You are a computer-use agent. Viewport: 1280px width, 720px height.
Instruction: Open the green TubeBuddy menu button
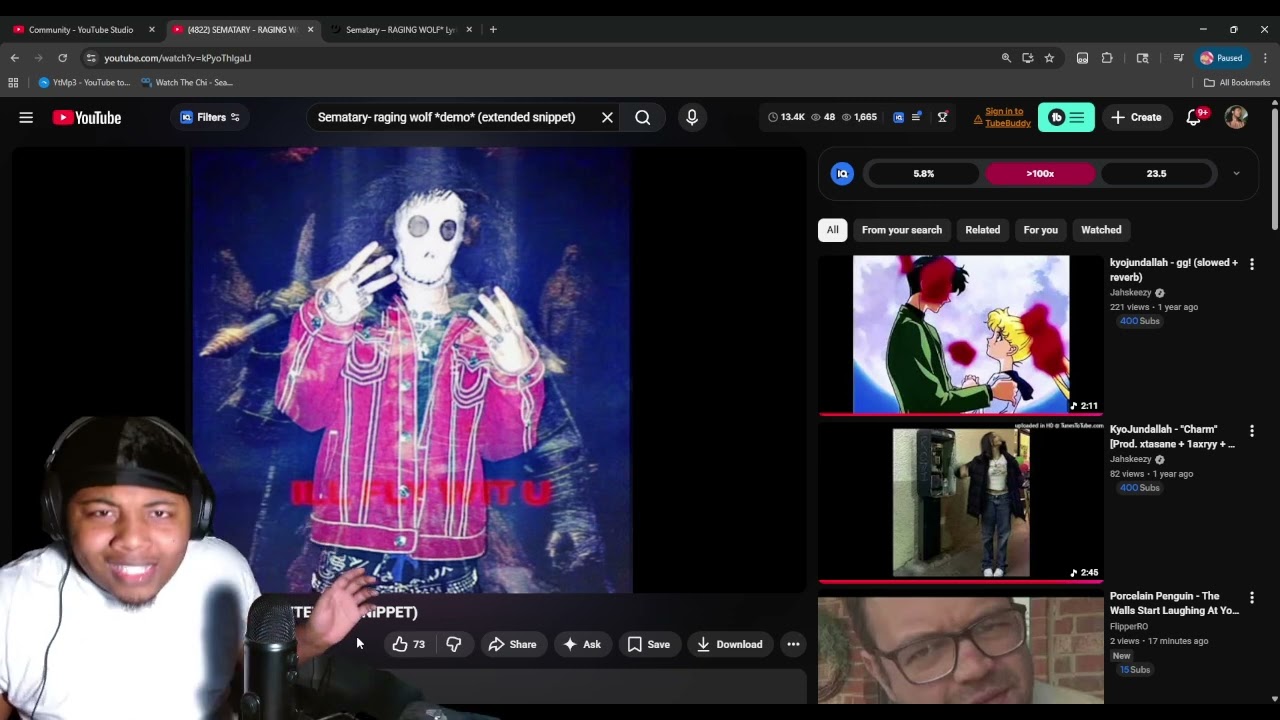point(1066,117)
